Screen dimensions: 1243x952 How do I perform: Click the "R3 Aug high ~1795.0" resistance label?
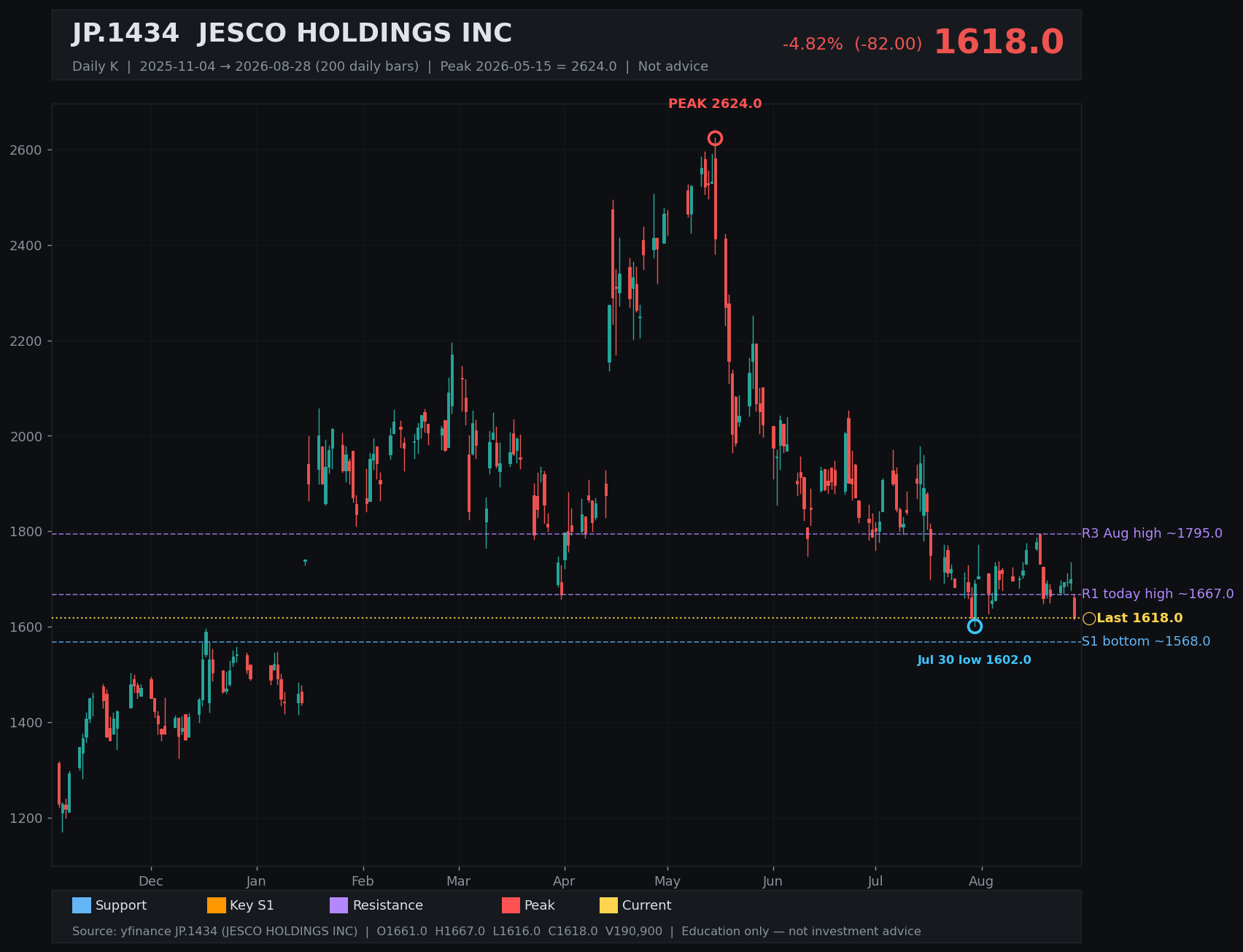pos(1152,533)
